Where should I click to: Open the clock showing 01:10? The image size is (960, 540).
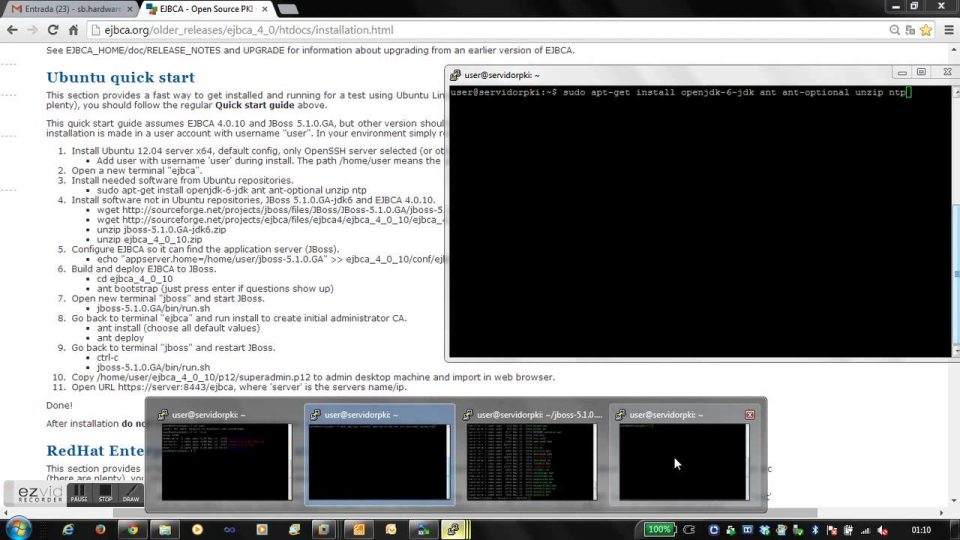(x=921, y=530)
